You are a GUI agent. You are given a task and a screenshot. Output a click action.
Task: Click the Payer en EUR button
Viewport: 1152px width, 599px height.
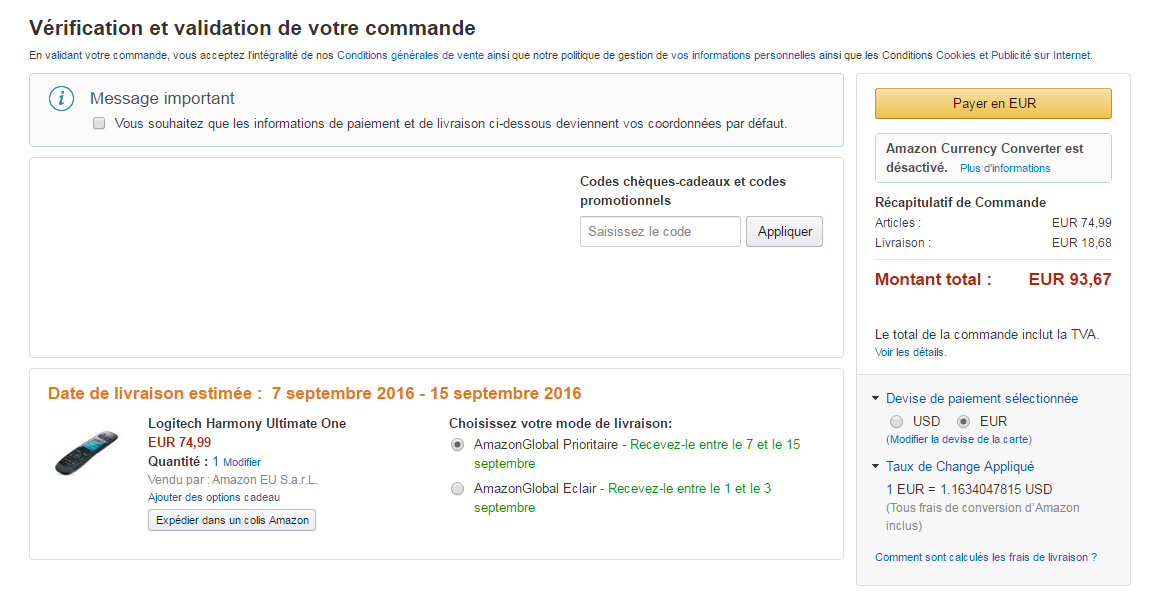(x=993, y=104)
